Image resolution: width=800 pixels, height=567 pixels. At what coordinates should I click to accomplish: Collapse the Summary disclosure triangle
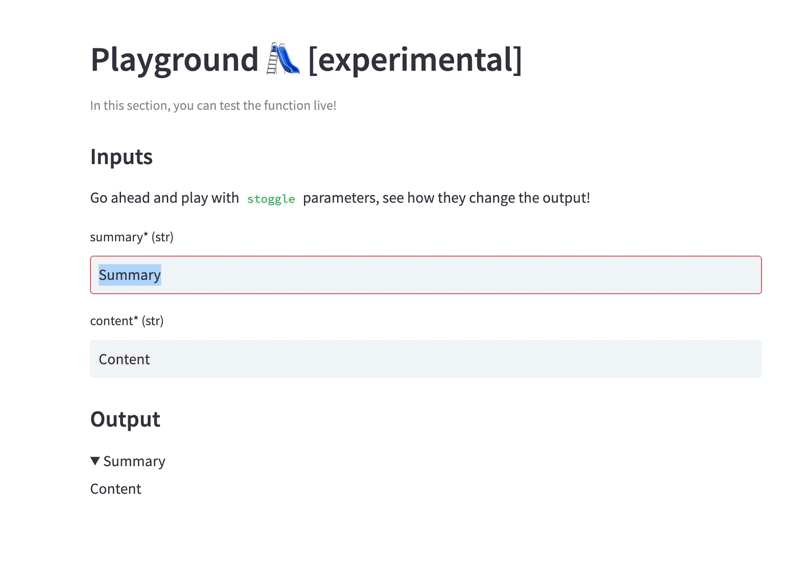pyautogui.click(x=95, y=461)
